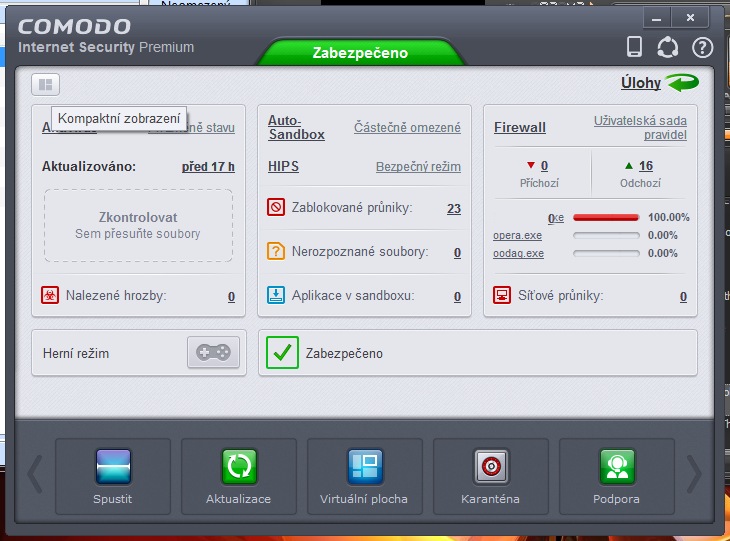Click the red 100.00% traffic bar
Image resolution: width=730 pixels, height=541 pixels.
tap(606, 217)
